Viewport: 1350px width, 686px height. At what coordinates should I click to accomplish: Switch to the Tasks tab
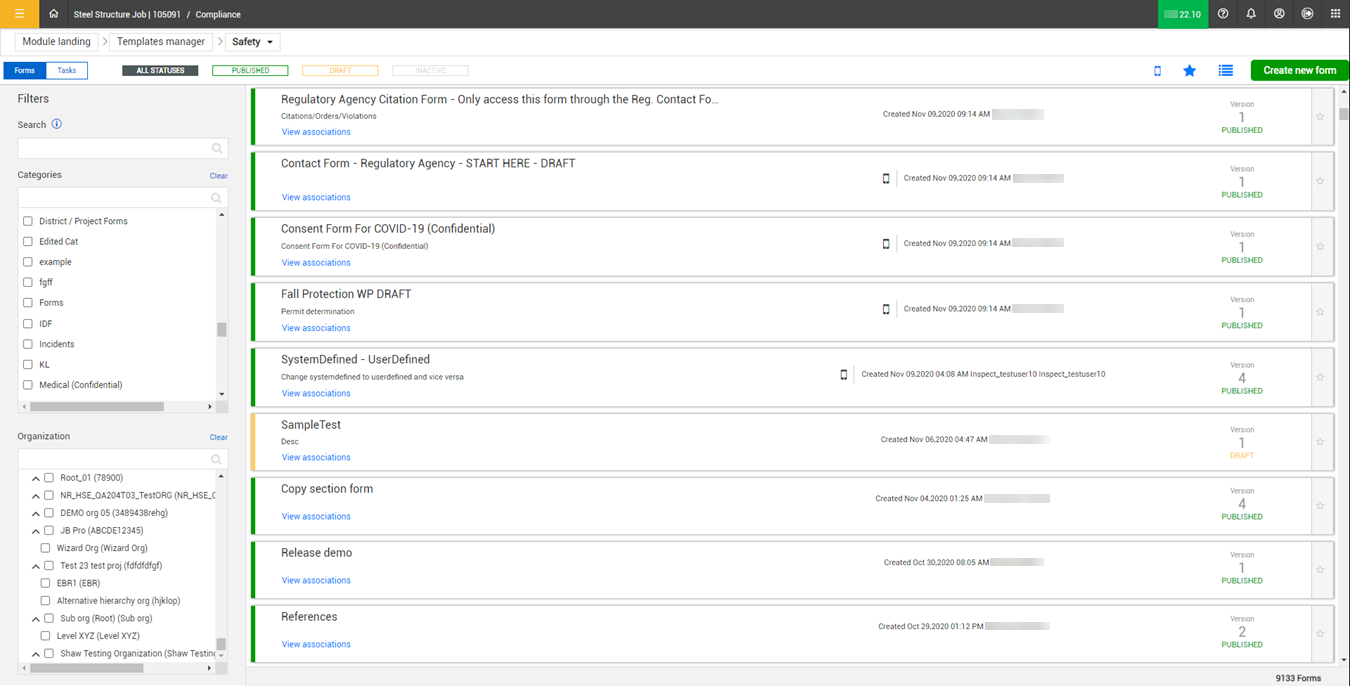coord(66,71)
